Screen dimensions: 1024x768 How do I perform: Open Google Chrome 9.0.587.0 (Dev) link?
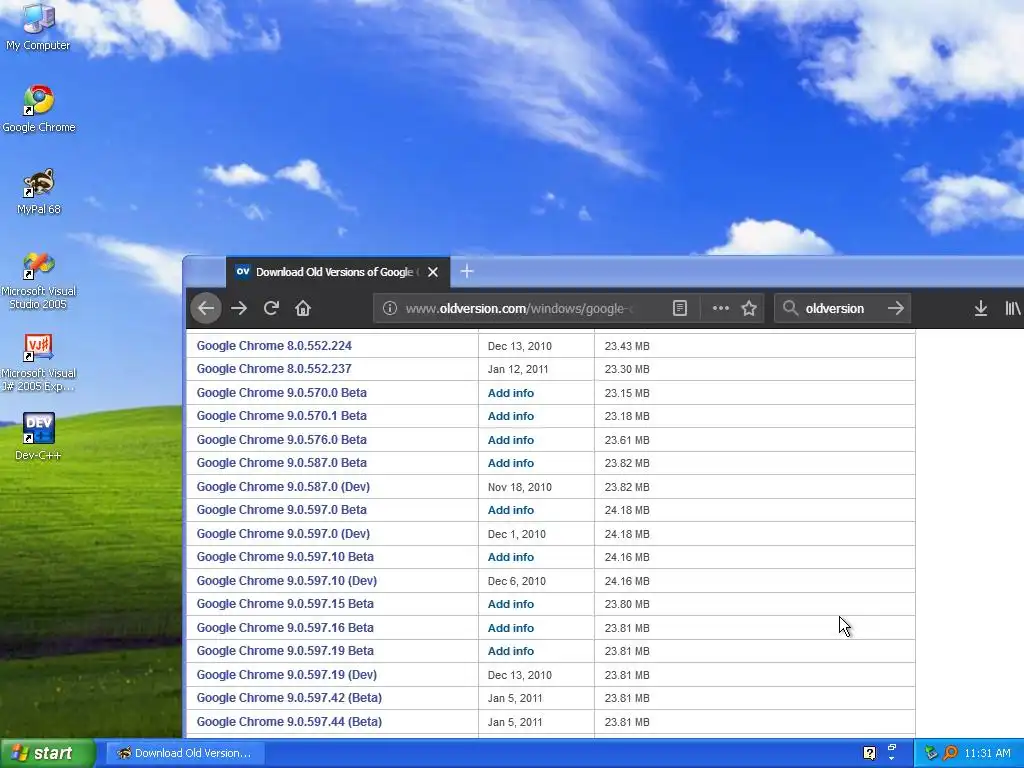(x=283, y=487)
